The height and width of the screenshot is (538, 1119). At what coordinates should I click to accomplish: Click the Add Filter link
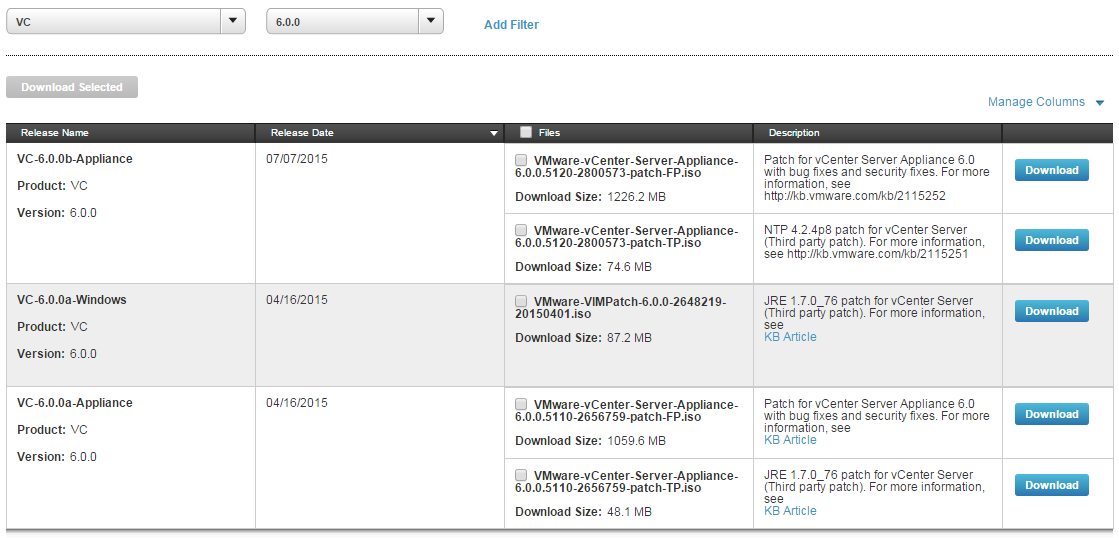[x=511, y=24]
